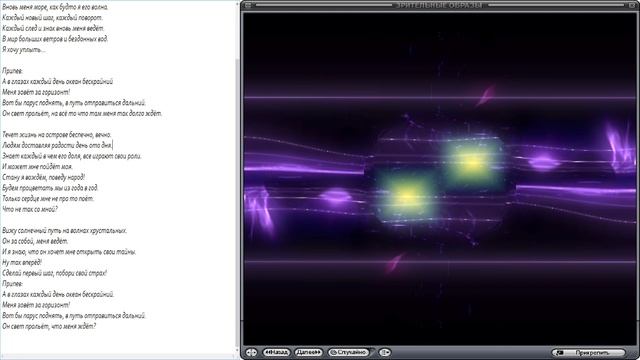The width and height of the screenshot is (640, 360).
Task: Click the visualization display area
Action: [439, 179]
